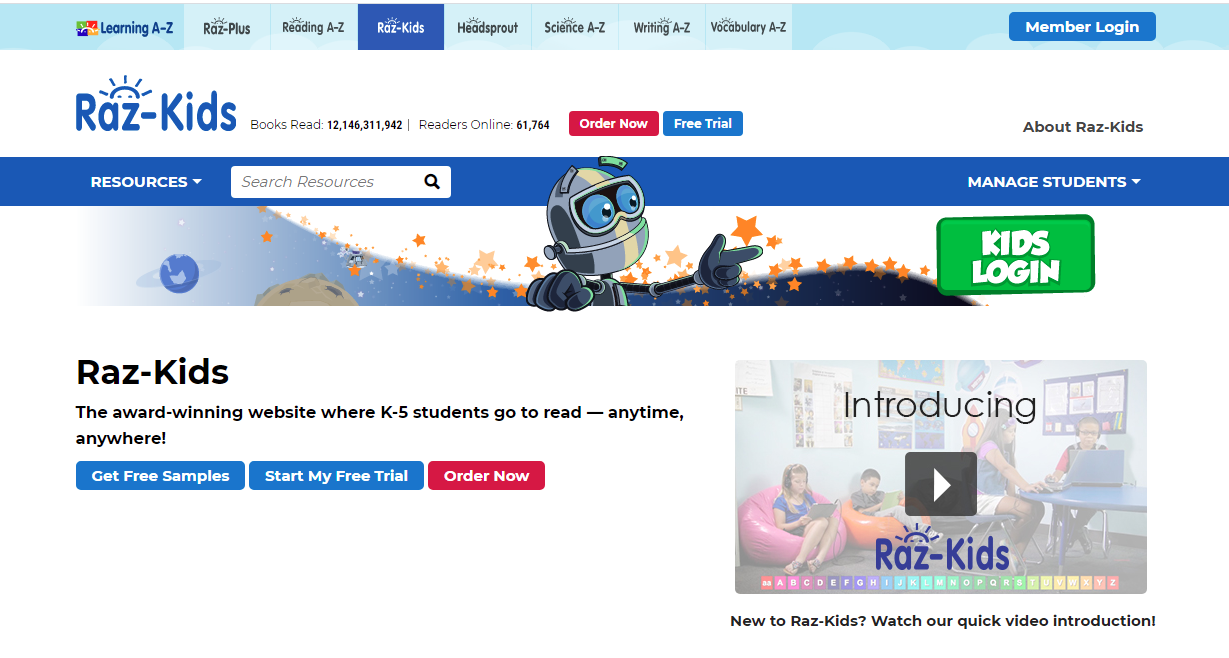Image resolution: width=1229 pixels, height=658 pixels.
Task: Expand the Resources dropdown menu
Action: tap(146, 182)
